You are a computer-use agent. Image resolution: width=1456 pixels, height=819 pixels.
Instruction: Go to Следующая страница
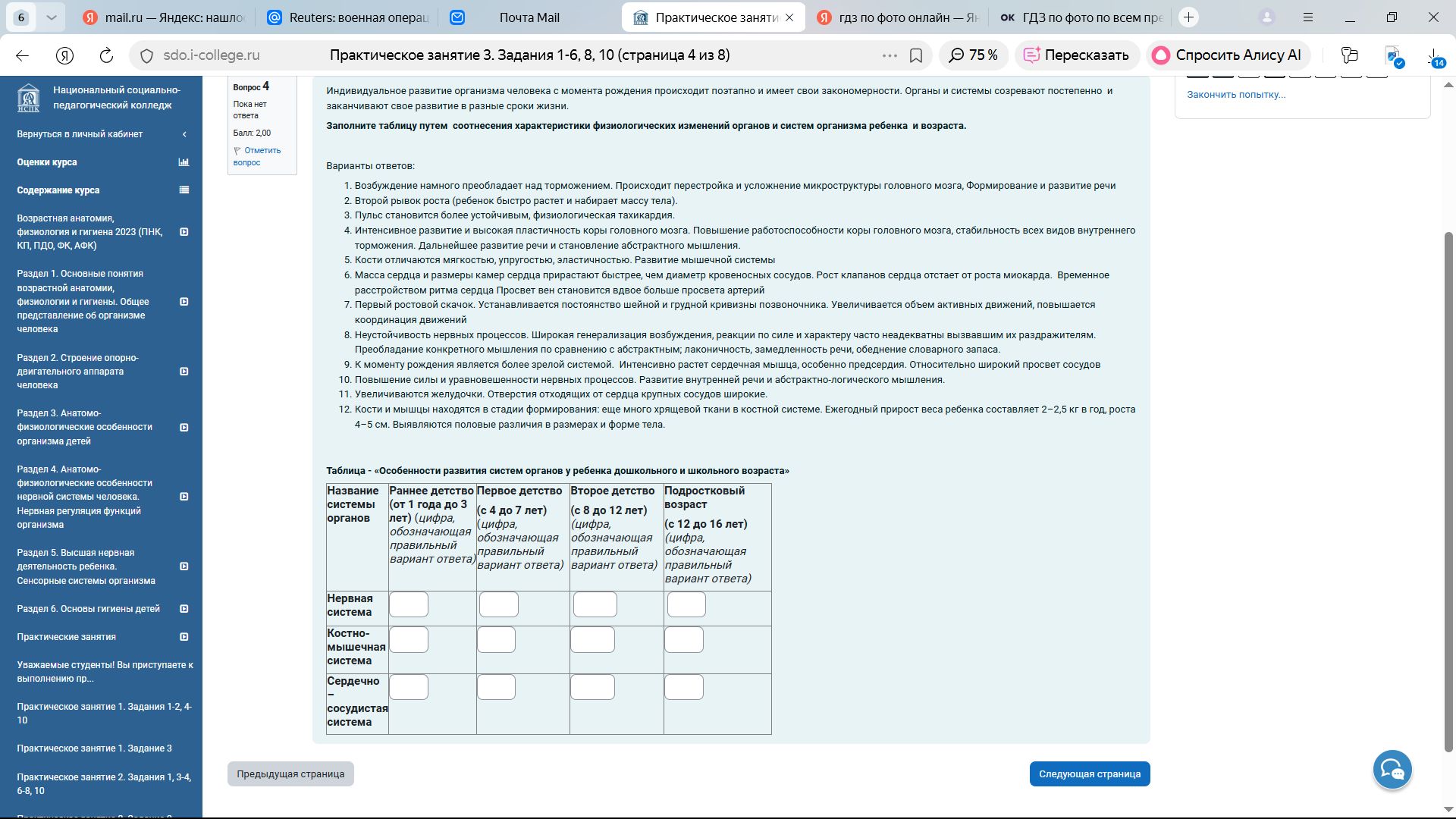(1090, 774)
